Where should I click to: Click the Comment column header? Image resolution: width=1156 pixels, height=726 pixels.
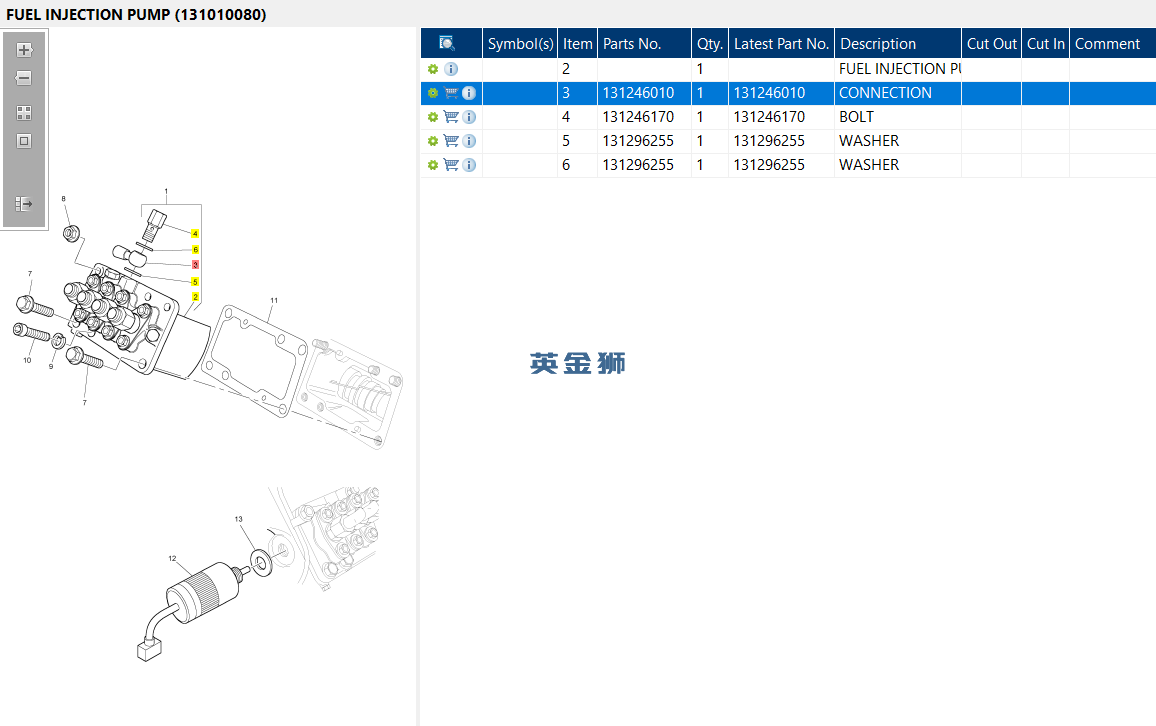pyautogui.click(x=1113, y=43)
